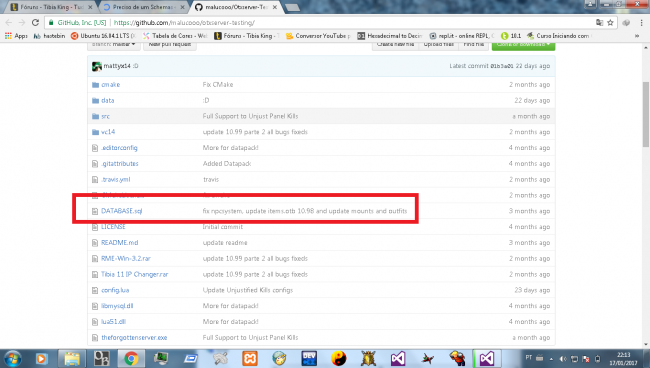Open Tabela de Cores bookmark
The height and width of the screenshot is (368, 650).
175,36
